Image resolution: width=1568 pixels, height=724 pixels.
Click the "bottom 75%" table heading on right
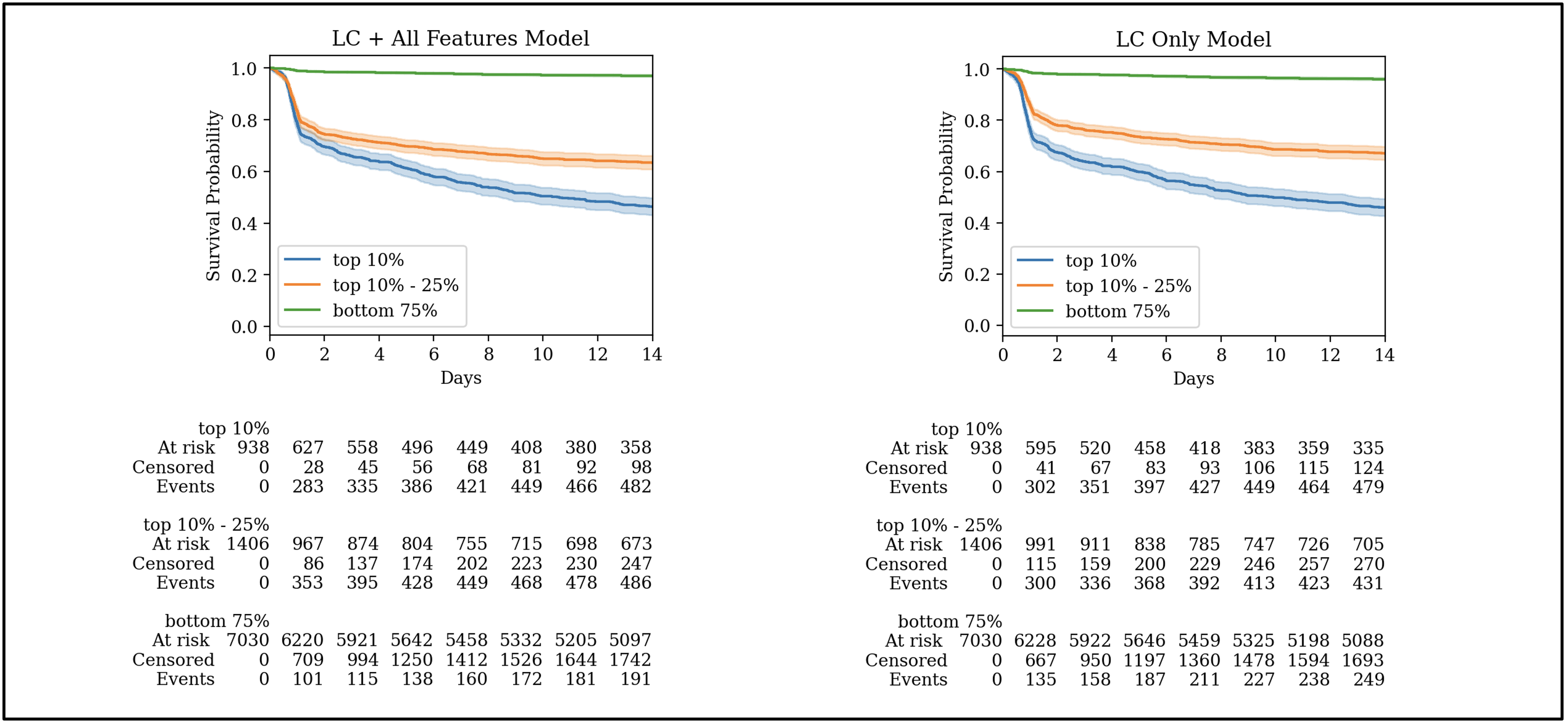[x=949, y=621]
